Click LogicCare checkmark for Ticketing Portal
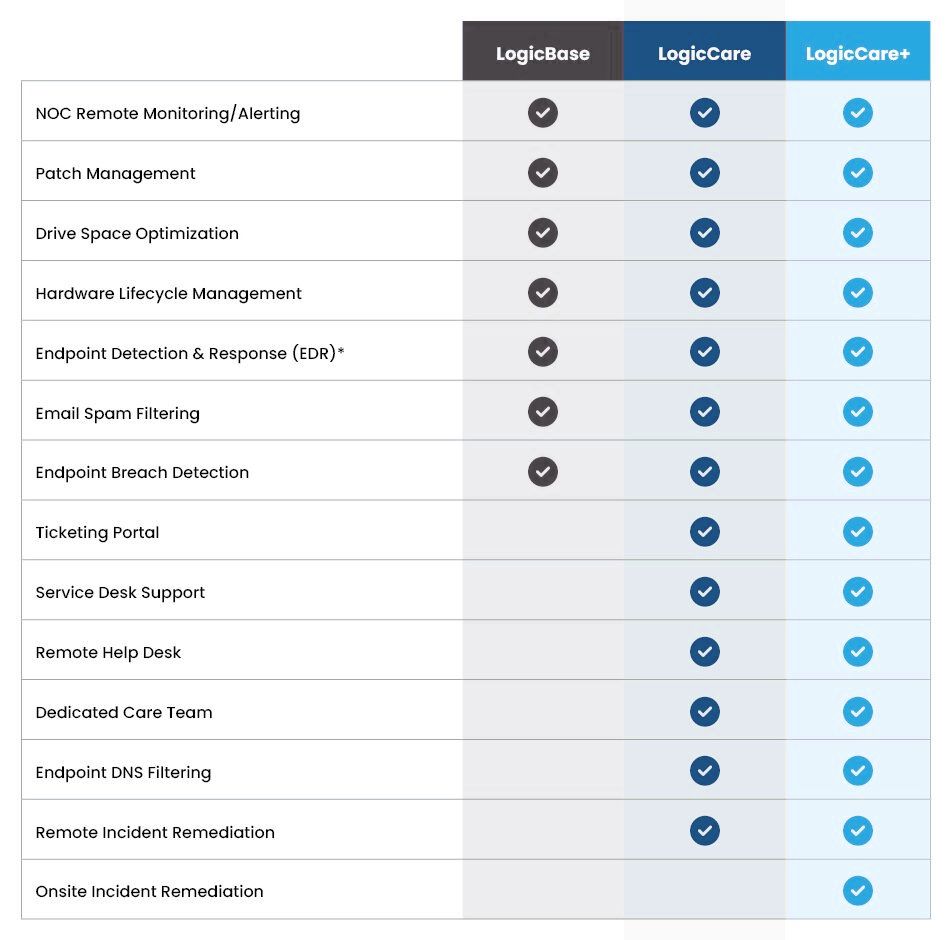This screenshot has height=940, width=950. [705, 532]
